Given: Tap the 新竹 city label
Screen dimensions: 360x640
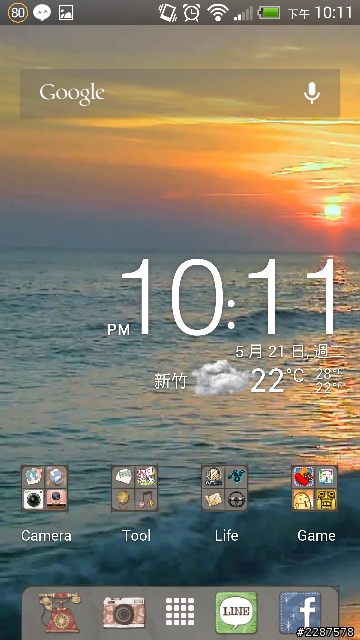Looking at the screenshot, I should point(170,382).
